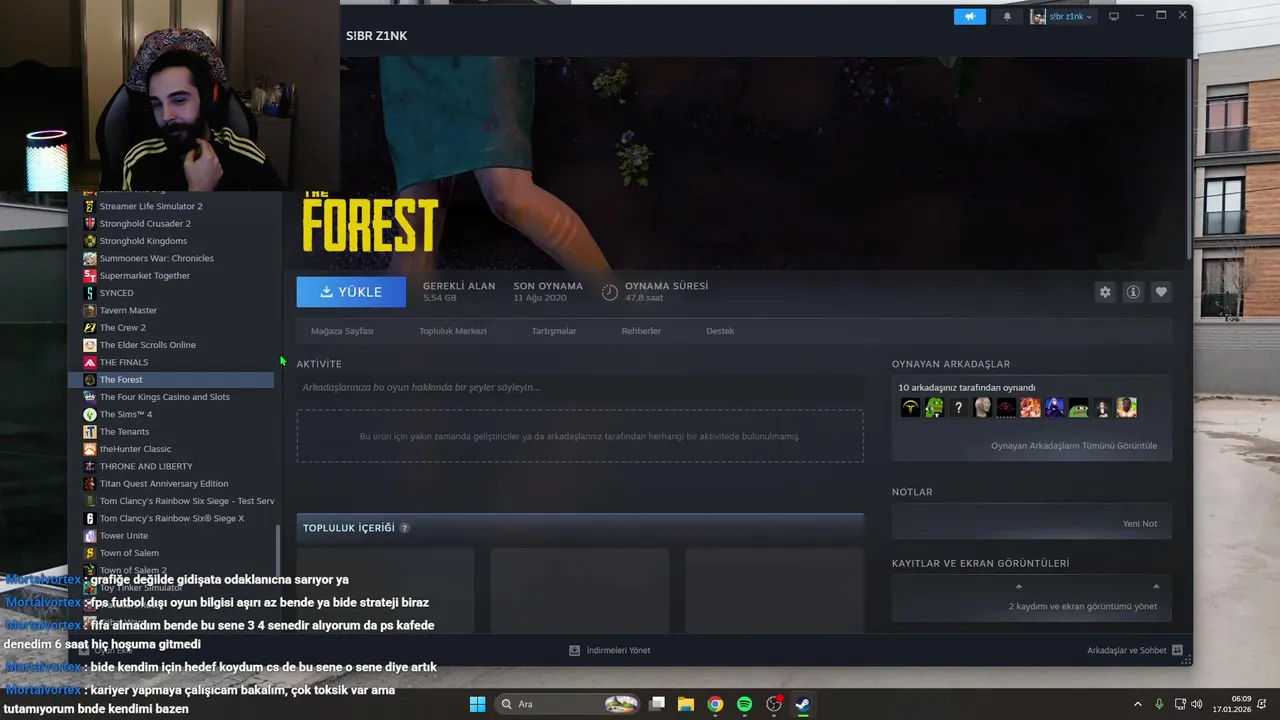Click the activity status input field

580,387
